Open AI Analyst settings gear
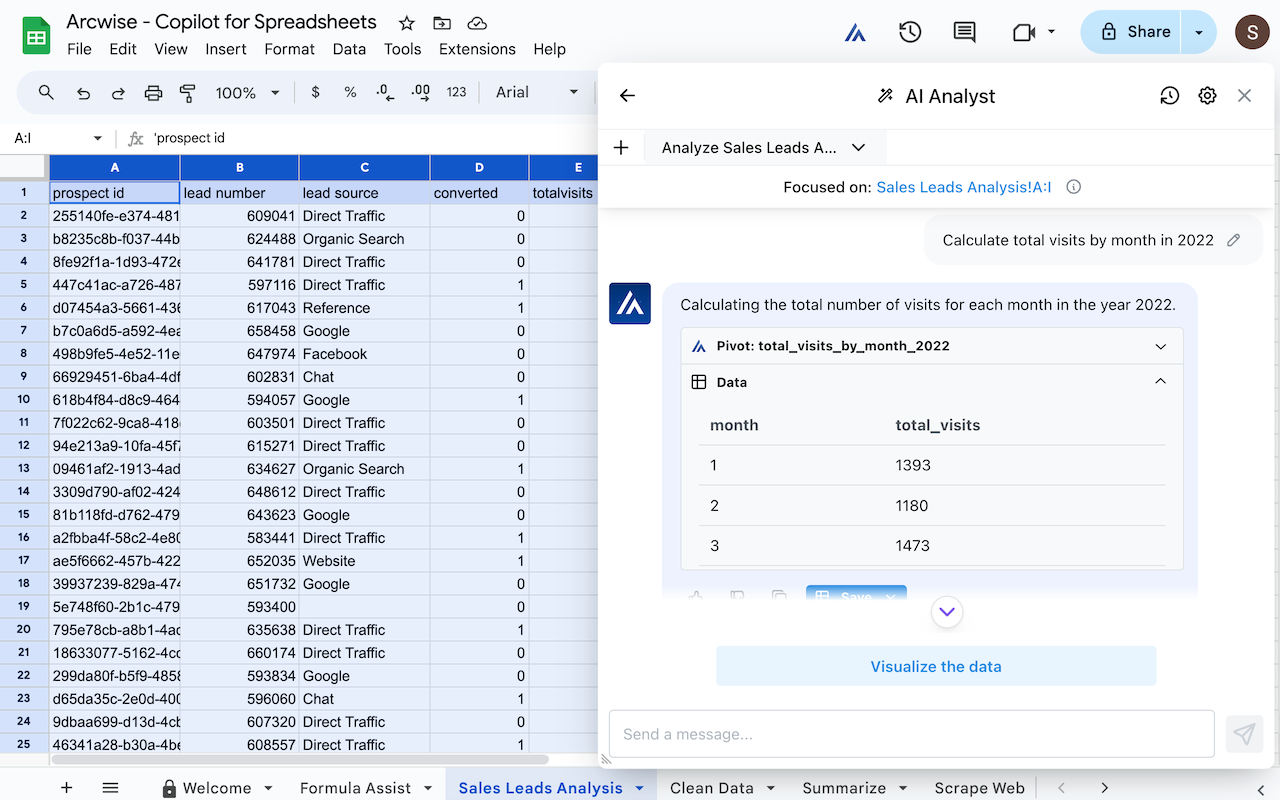This screenshot has height=800, width=1280. 1207,95
